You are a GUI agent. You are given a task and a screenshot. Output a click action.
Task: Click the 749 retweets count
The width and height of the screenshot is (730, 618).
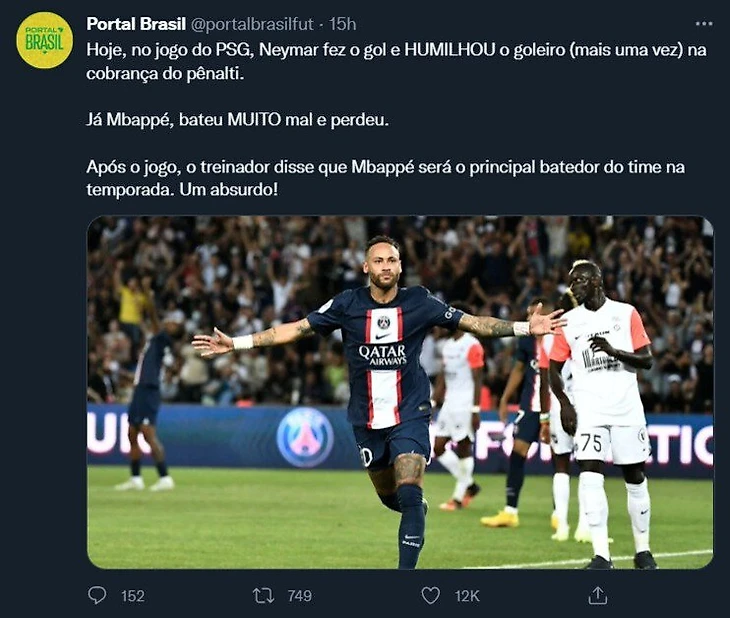click(x=299, y=596)
